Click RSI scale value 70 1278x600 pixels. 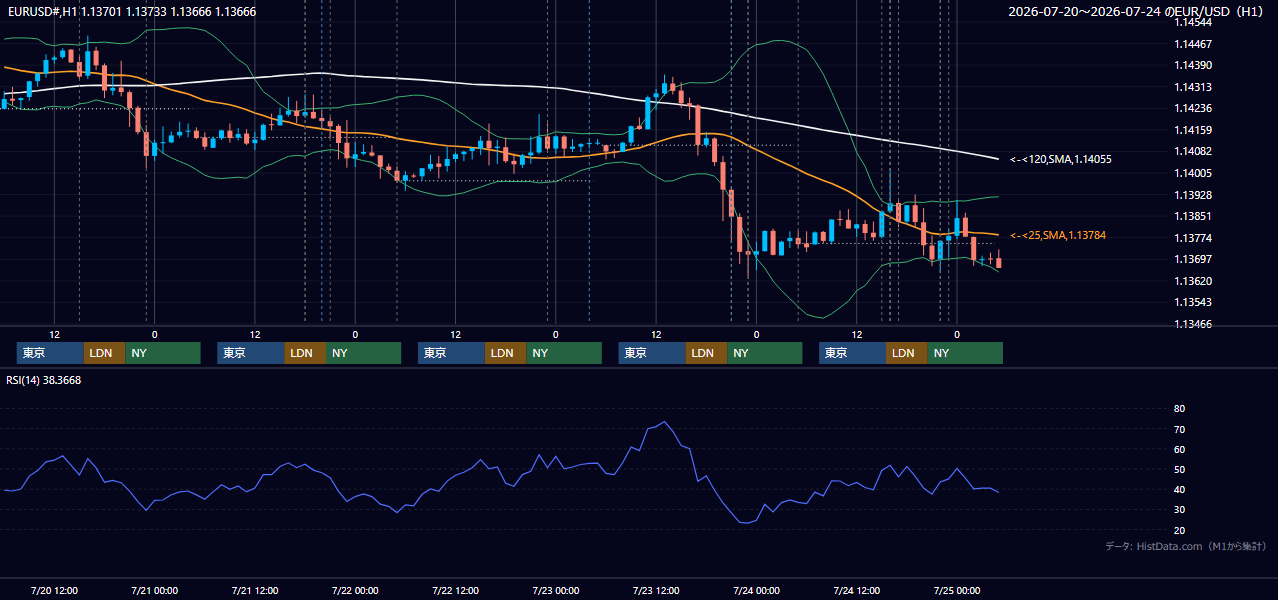1179,429
